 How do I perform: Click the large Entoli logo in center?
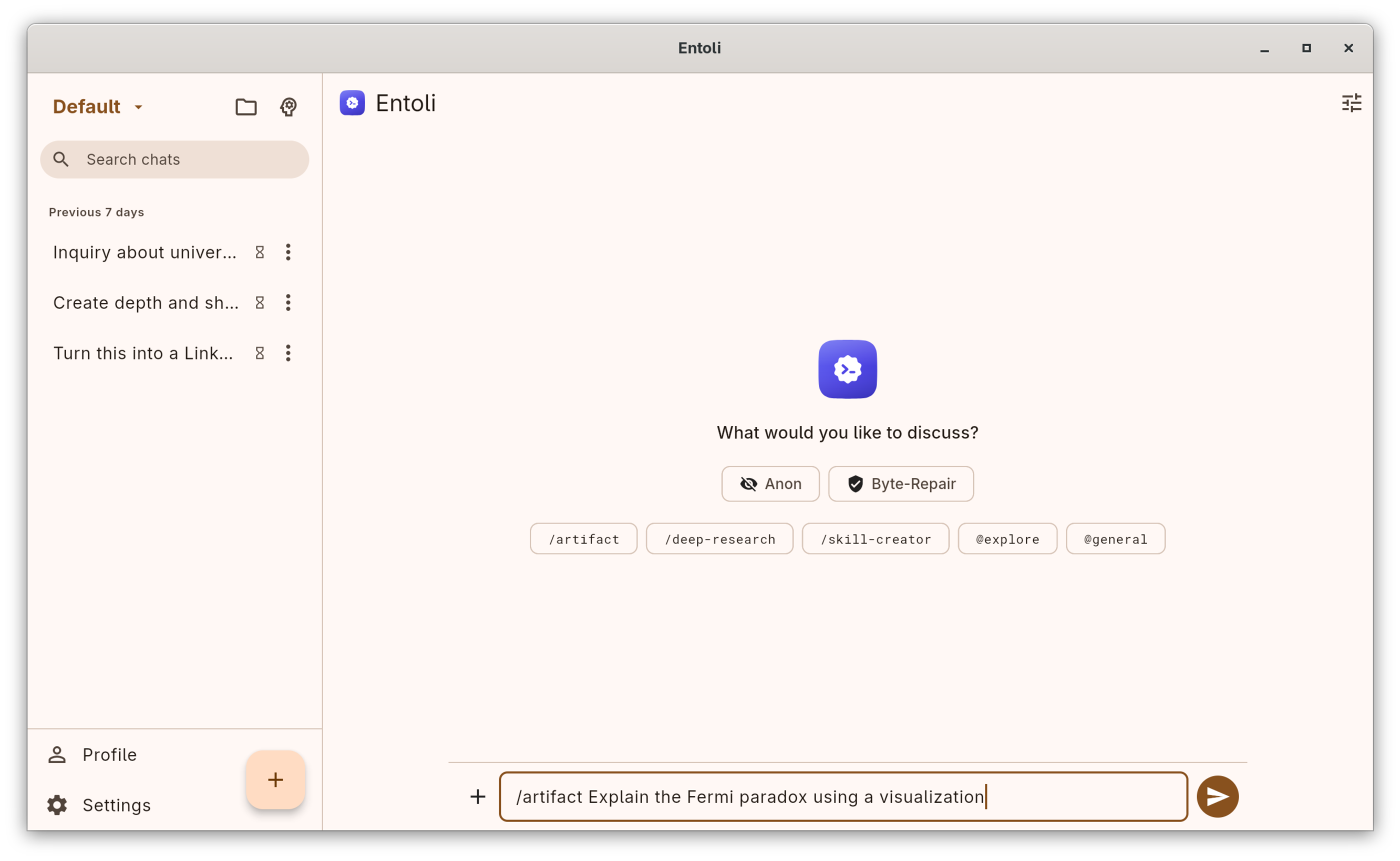[847, 369]
